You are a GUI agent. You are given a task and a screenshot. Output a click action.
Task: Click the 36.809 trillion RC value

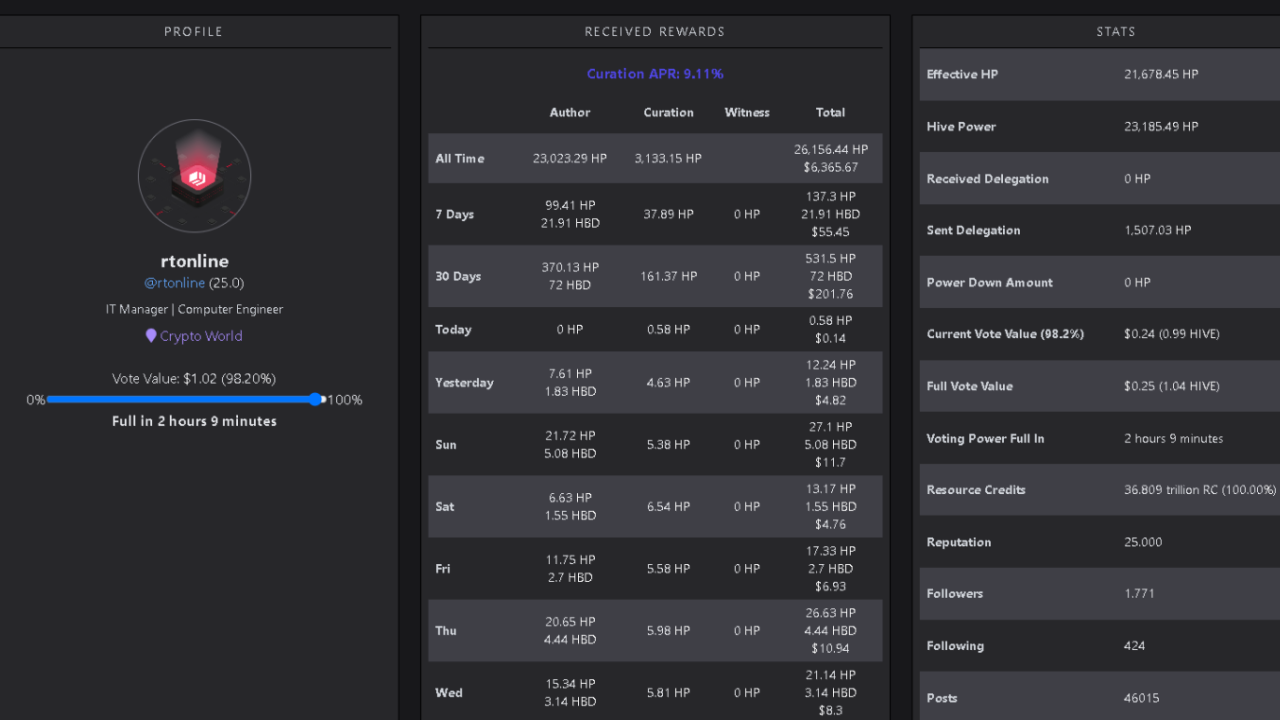click(1200, 490)
